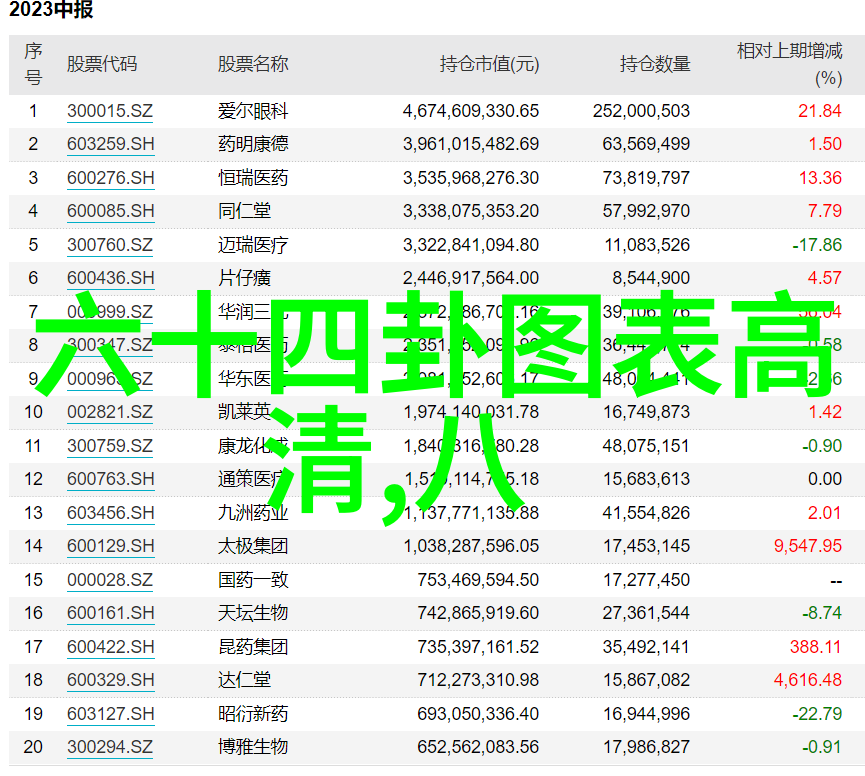Viewport: 865px width, 776px height.
Task: Click market value 3,961,015,482.69
Action: coord(471,145)
